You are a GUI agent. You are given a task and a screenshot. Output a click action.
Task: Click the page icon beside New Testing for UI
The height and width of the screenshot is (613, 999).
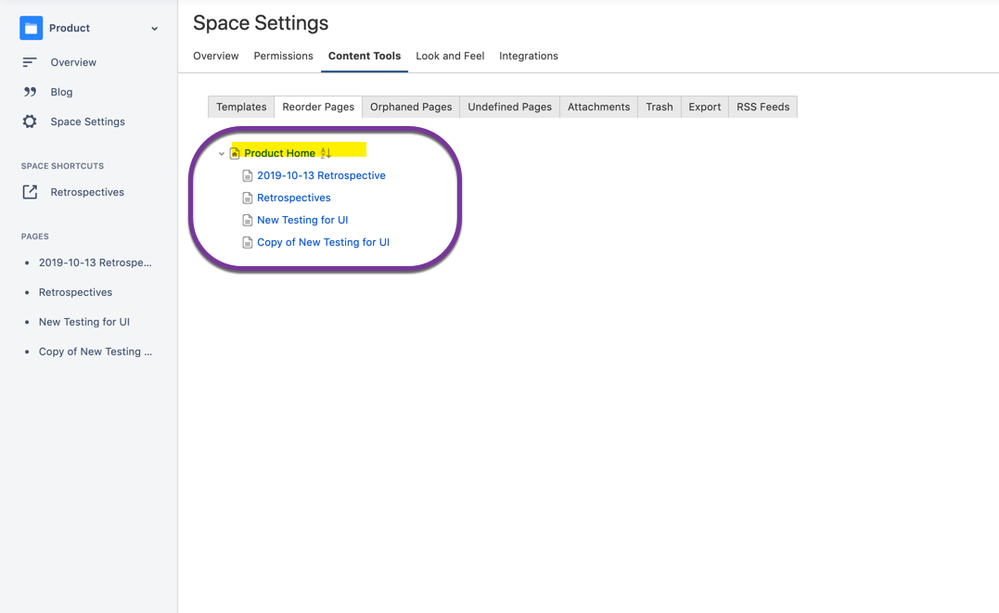pos(247,220)
